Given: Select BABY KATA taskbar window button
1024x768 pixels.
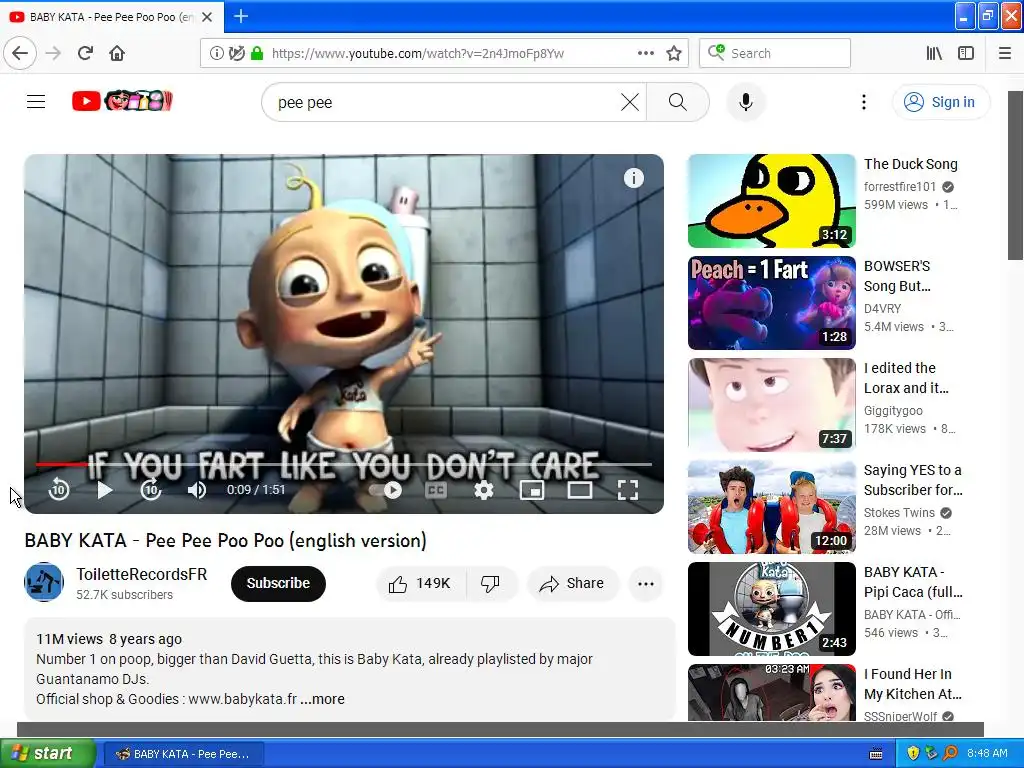Looking at the screenshot, I should tap(184, 754).
